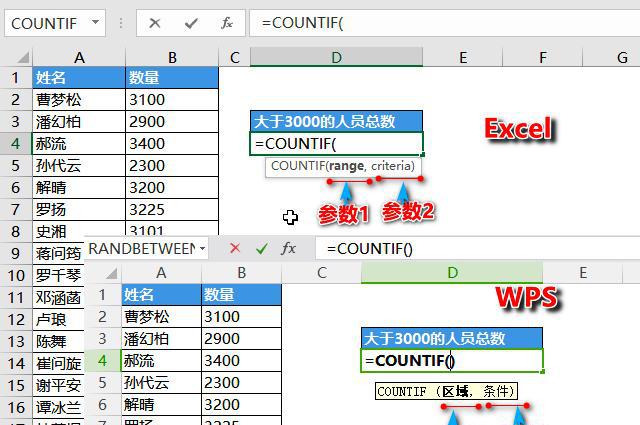Screen dimensions: 640x425
Task: Select all cells via WPS corner triangle
Action: click(x=111, y=273)
